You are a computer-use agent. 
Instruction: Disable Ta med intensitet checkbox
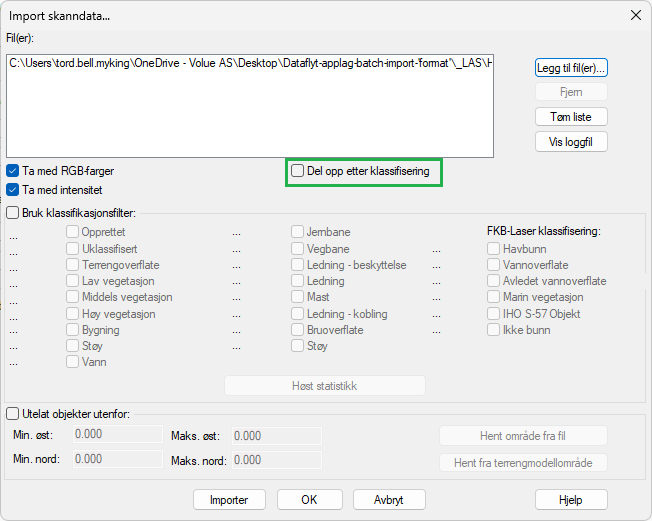[x=14, y=189]
